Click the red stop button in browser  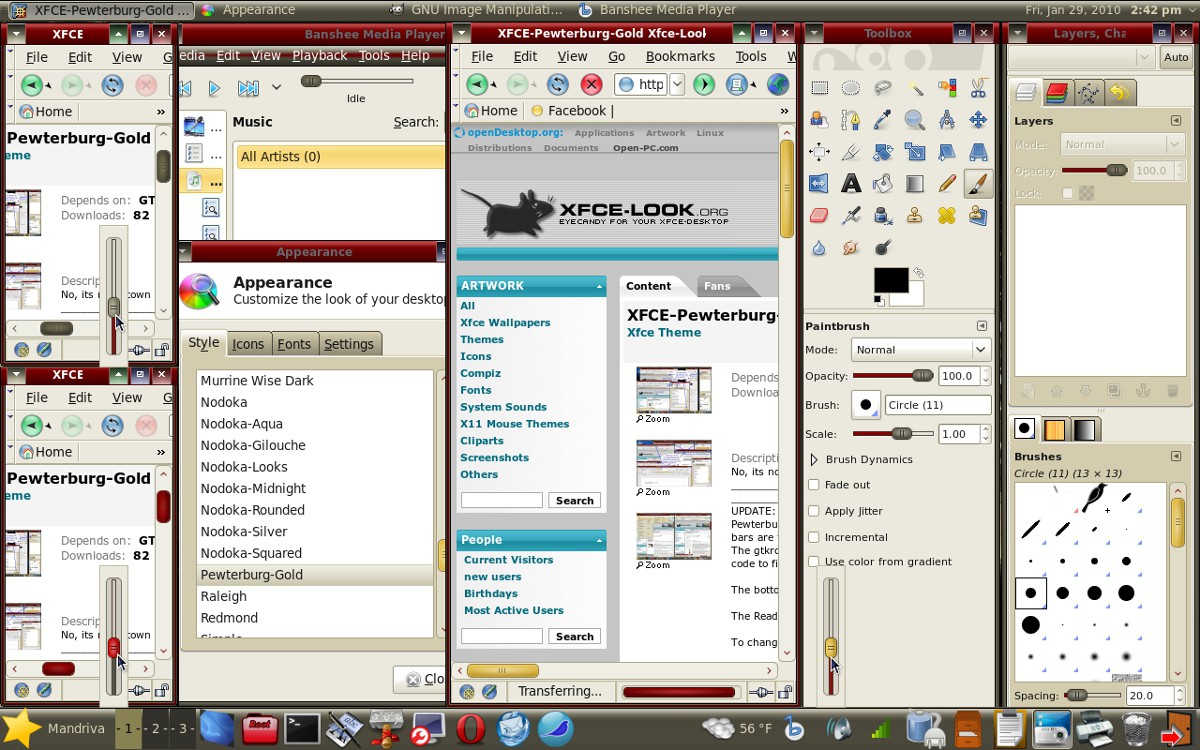(592, 84)
